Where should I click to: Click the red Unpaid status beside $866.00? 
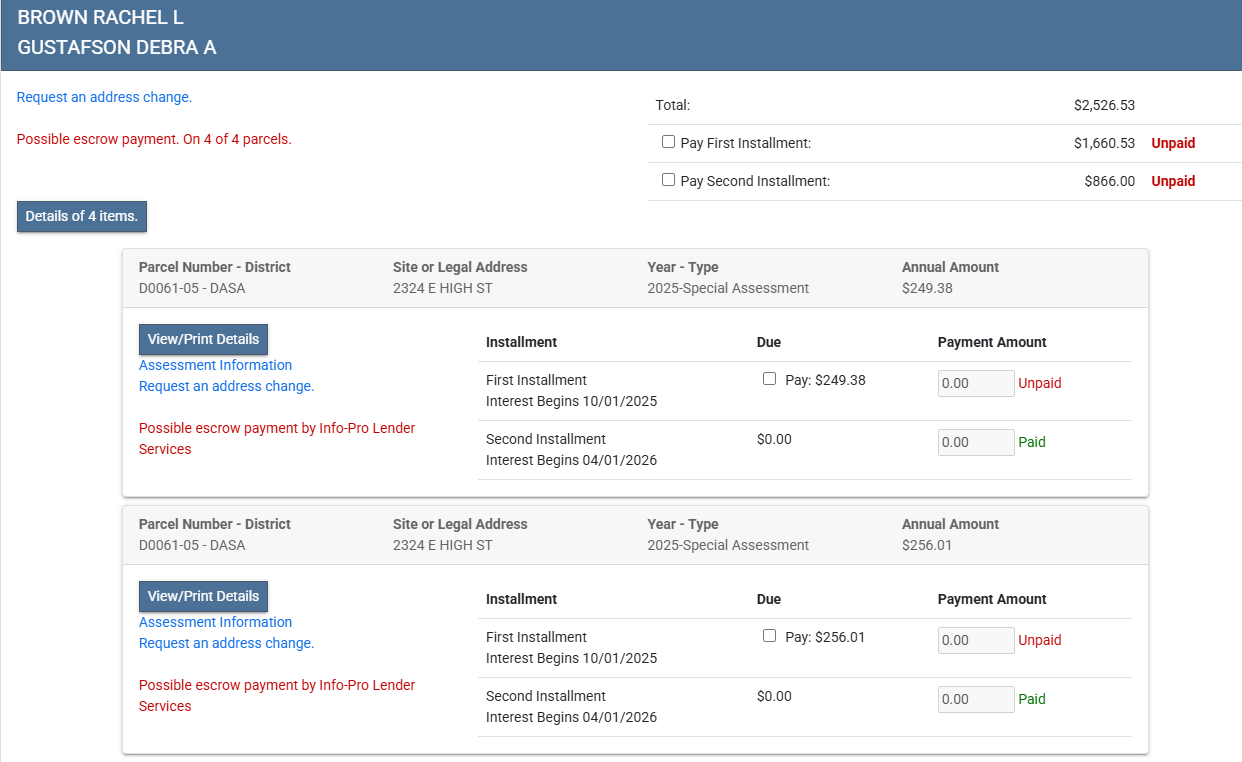click(1173, 181)
